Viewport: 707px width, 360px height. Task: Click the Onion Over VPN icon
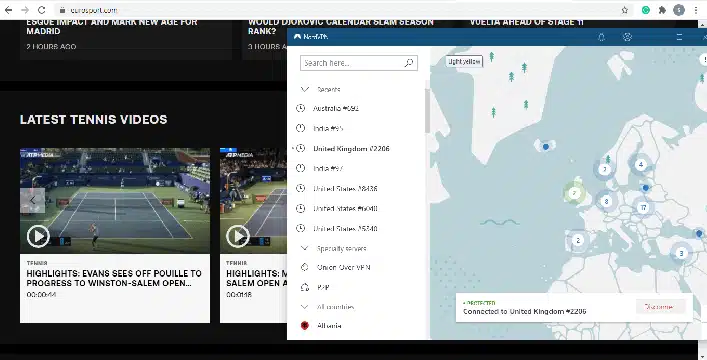tap(305, 268)
